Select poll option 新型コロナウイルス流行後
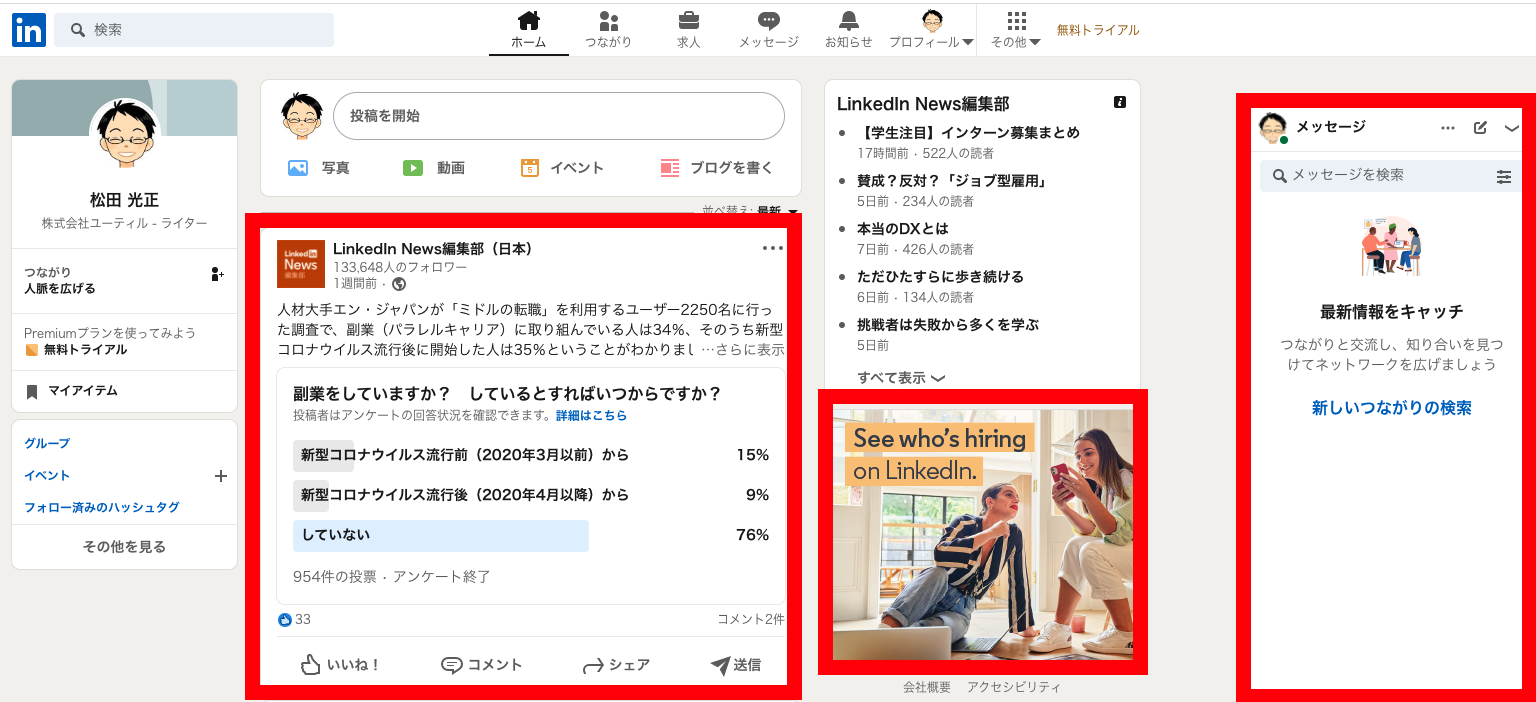 tap(531, 495)
